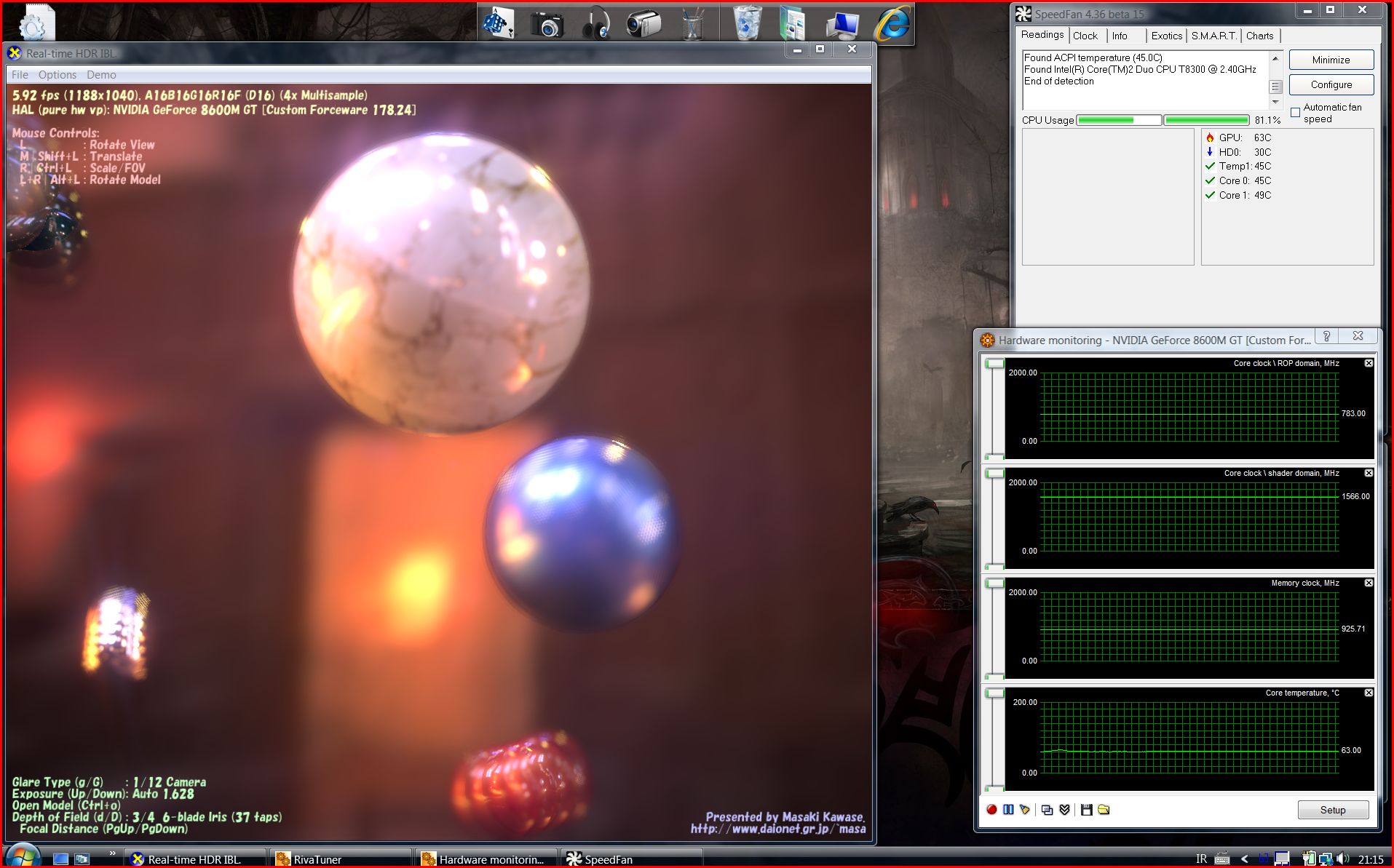
Task: Save monitoring log via floppy disk icon
Action: coord(1086,810)
